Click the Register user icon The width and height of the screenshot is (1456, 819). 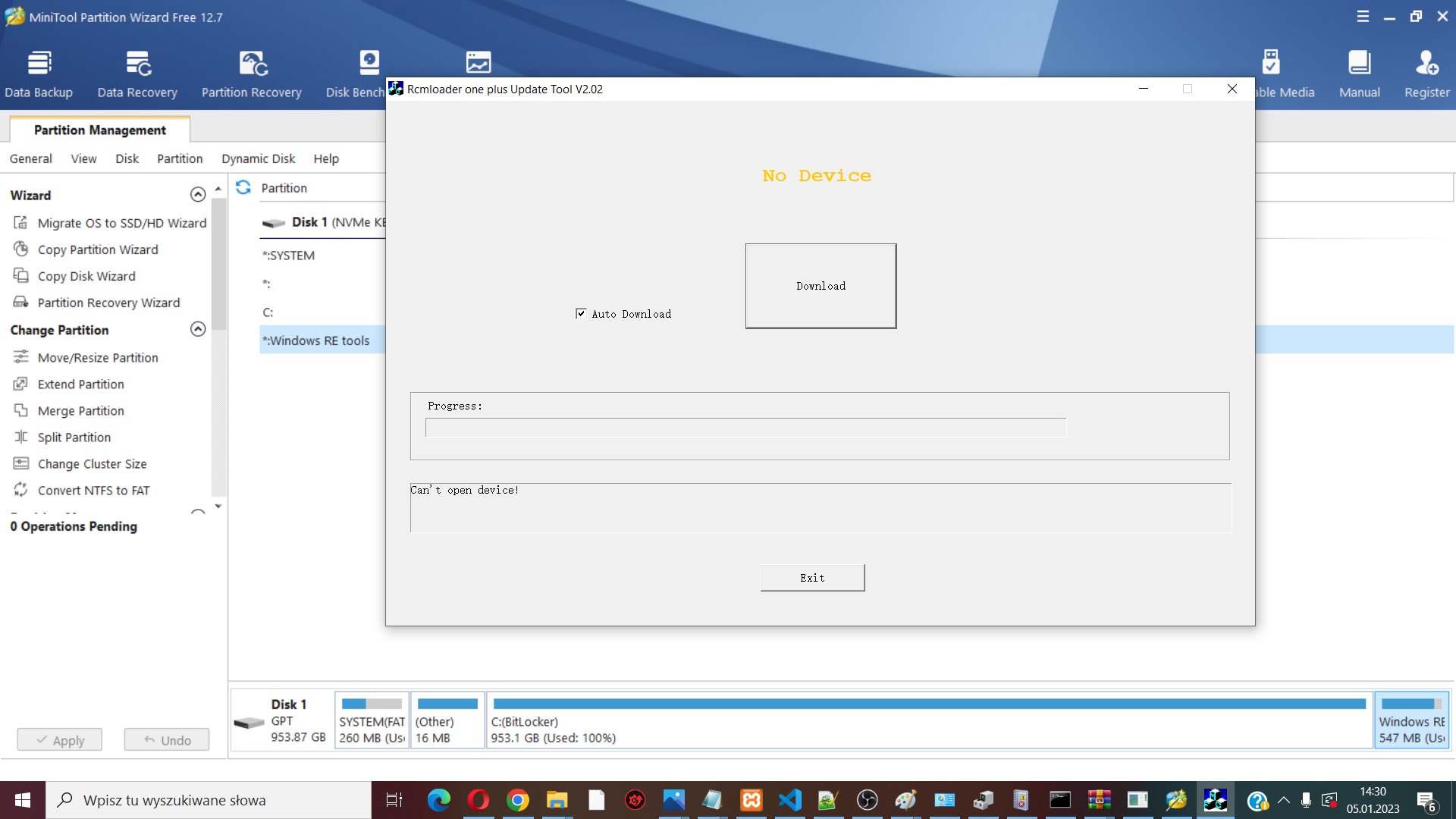tap(1426, 74)
